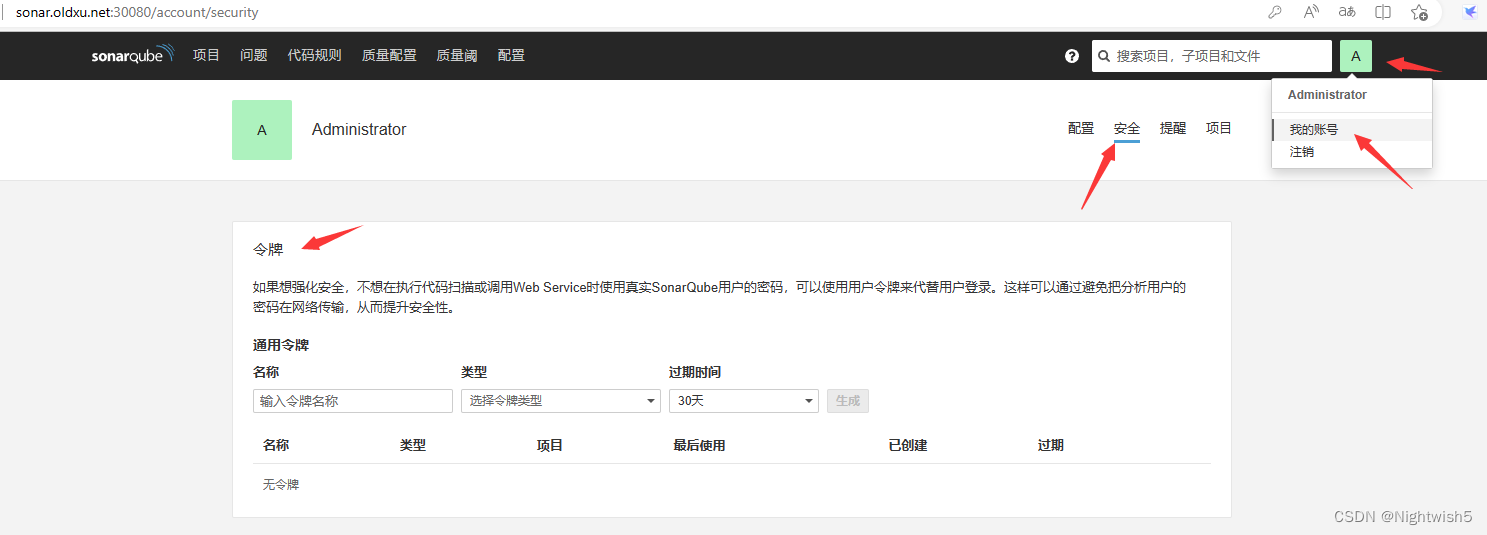Click the browser password key icon
The height and width of the screenshot is (535, 1487).
coord(1275,12)
